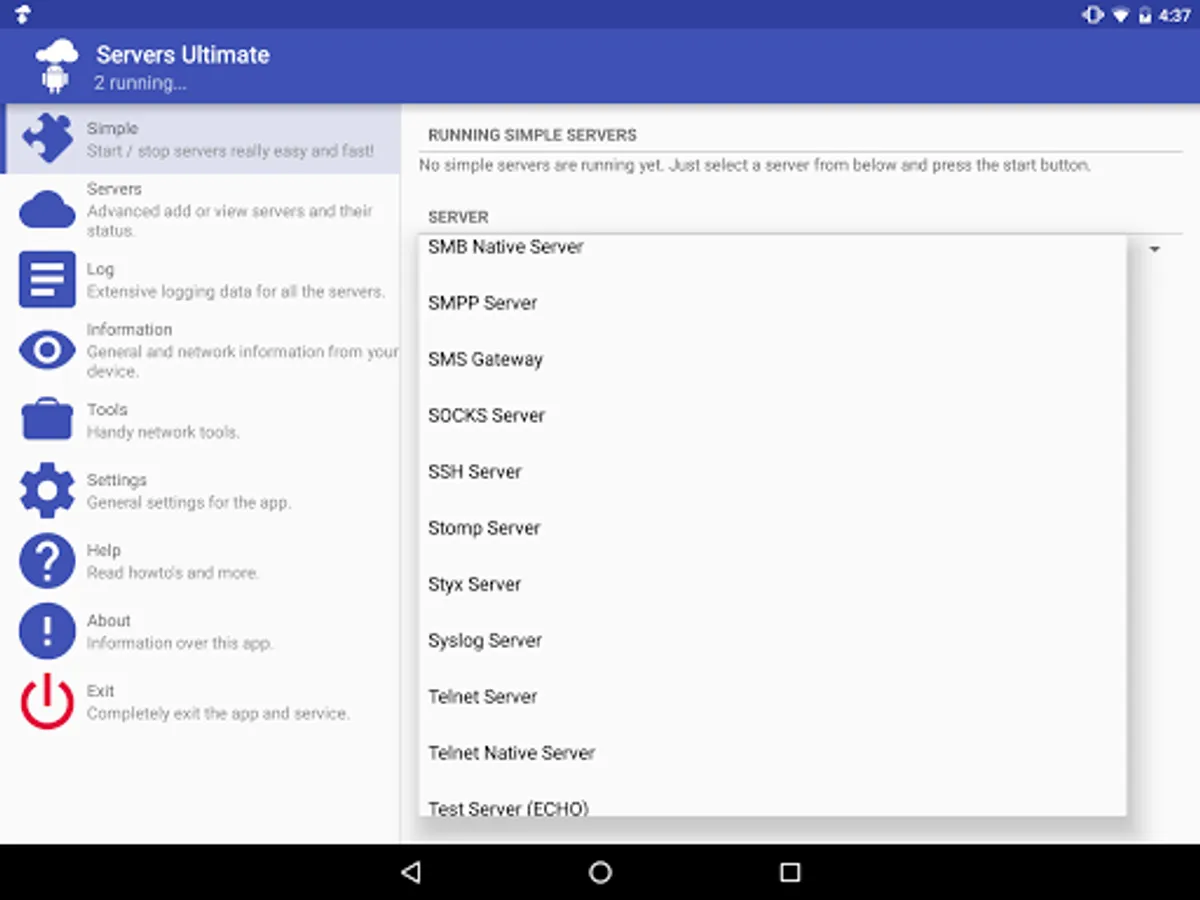This screenshot has width=1200, height=900.
Task: Pick Test Server (ECHO) entry
Action: tap(772, 802)
